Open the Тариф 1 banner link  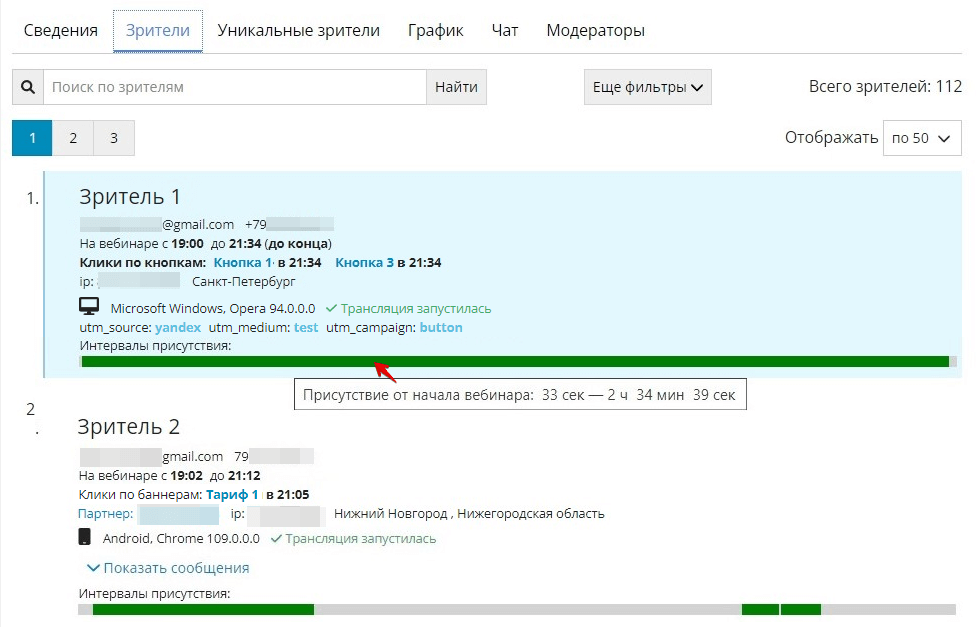click(232, 494)
